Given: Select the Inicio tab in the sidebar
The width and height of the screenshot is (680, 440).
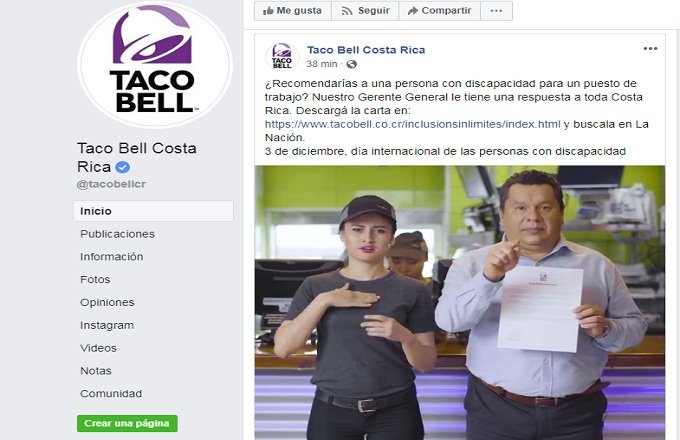Looking at the screenshot, I should point(154,211).
